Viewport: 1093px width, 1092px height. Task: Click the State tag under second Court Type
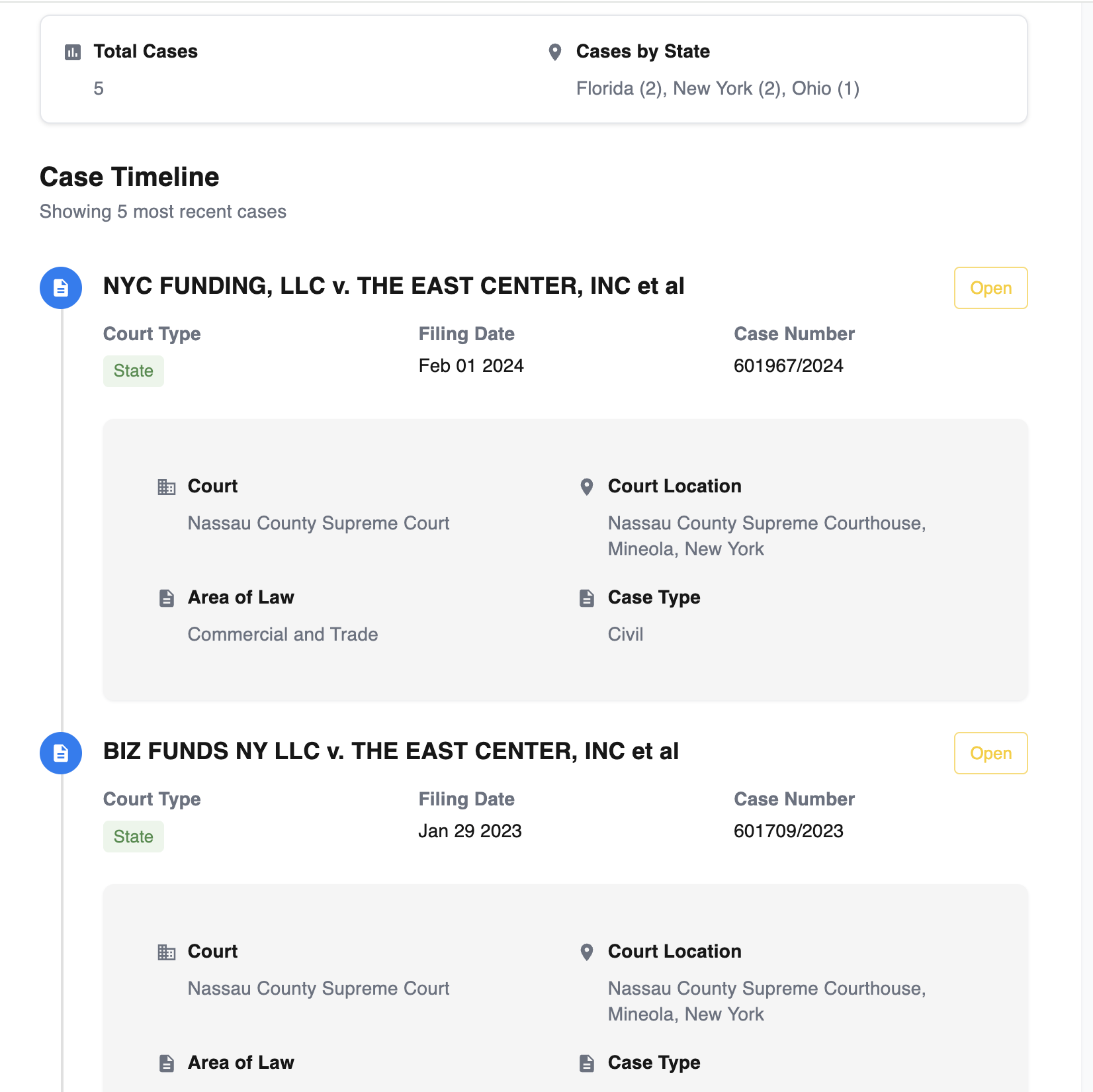click(134, 837)
